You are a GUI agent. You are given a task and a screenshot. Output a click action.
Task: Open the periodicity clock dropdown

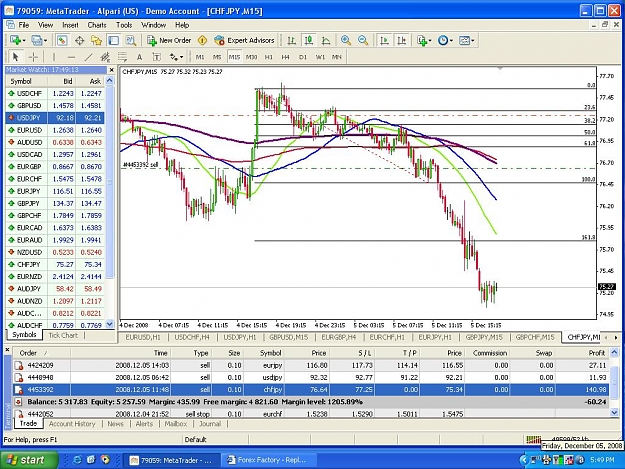pos(445,40)
